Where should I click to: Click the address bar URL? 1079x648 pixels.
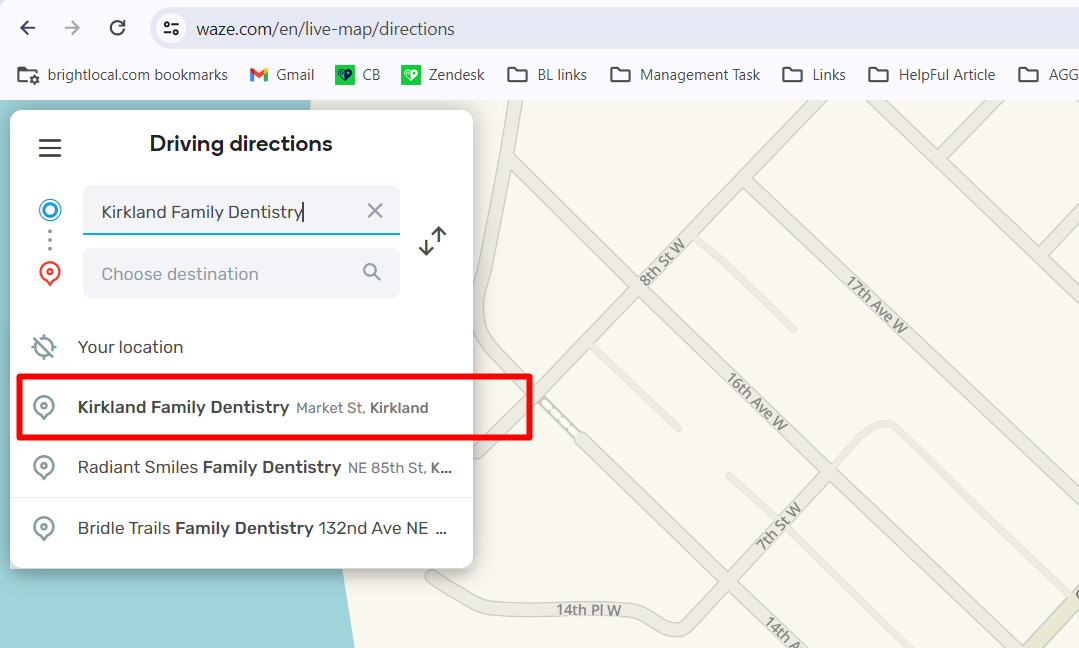tap(325, 29)
